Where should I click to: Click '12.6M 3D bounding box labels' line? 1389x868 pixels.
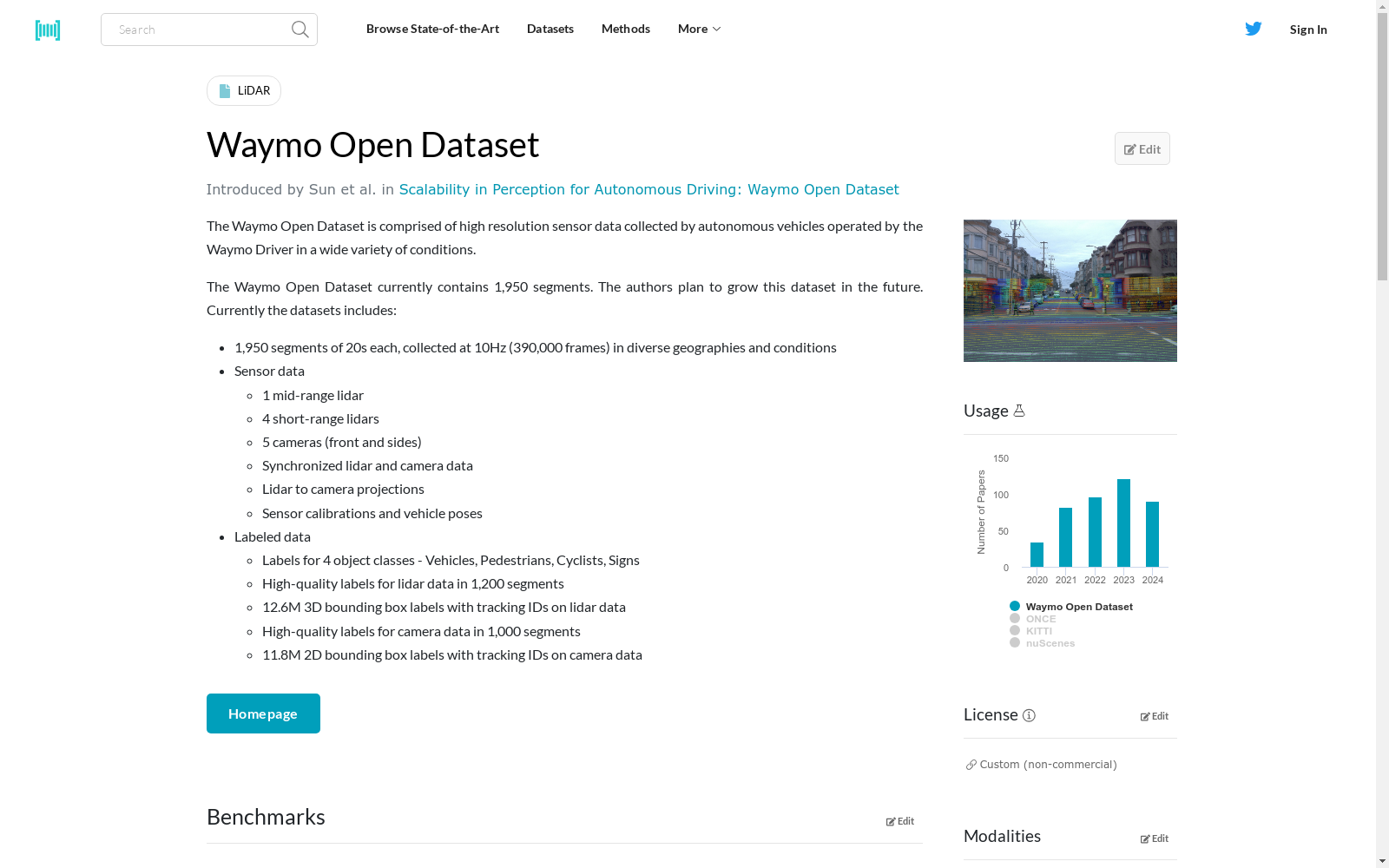(444, 607)
